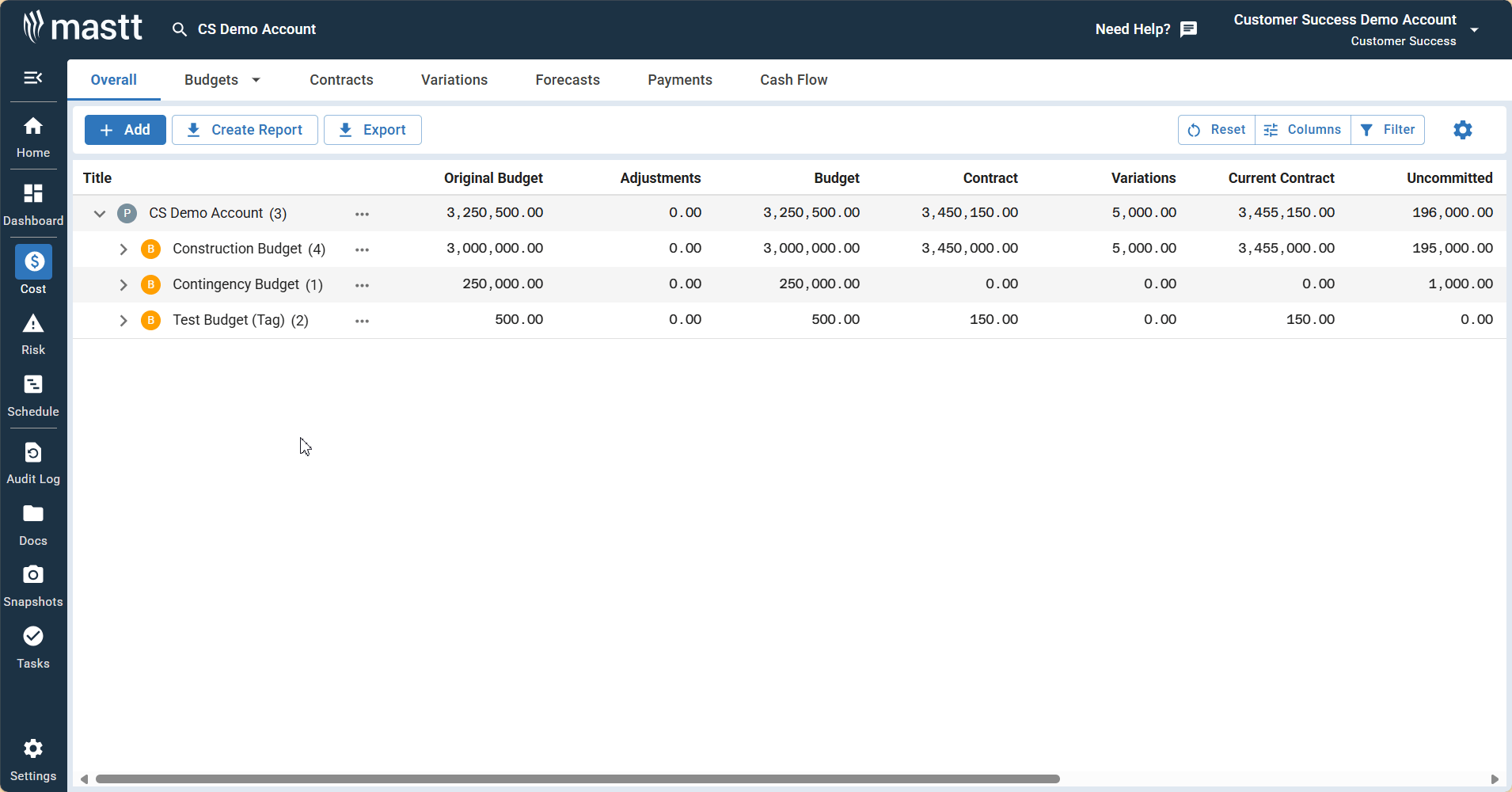This screenshot has height=792, width=1512.
Task: Open the Dashboard module icon
Action: click(x=33, y=194)
